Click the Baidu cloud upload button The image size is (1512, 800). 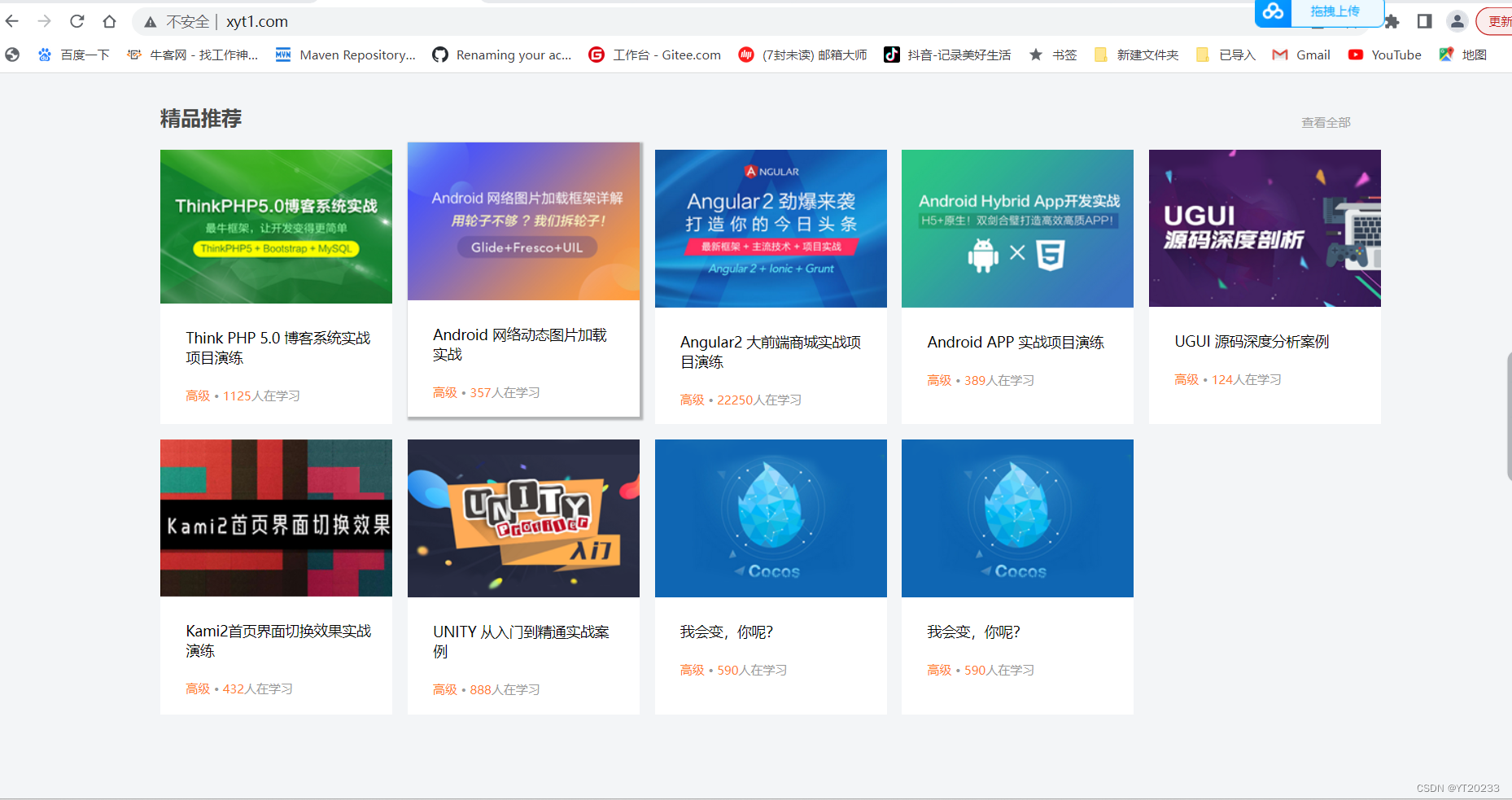click(1319, 12)
